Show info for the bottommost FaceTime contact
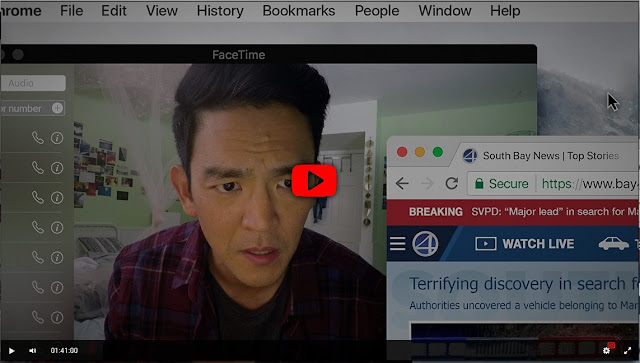Image resolution: width=640 pixels, height=363 pixels. coord(57,317)
